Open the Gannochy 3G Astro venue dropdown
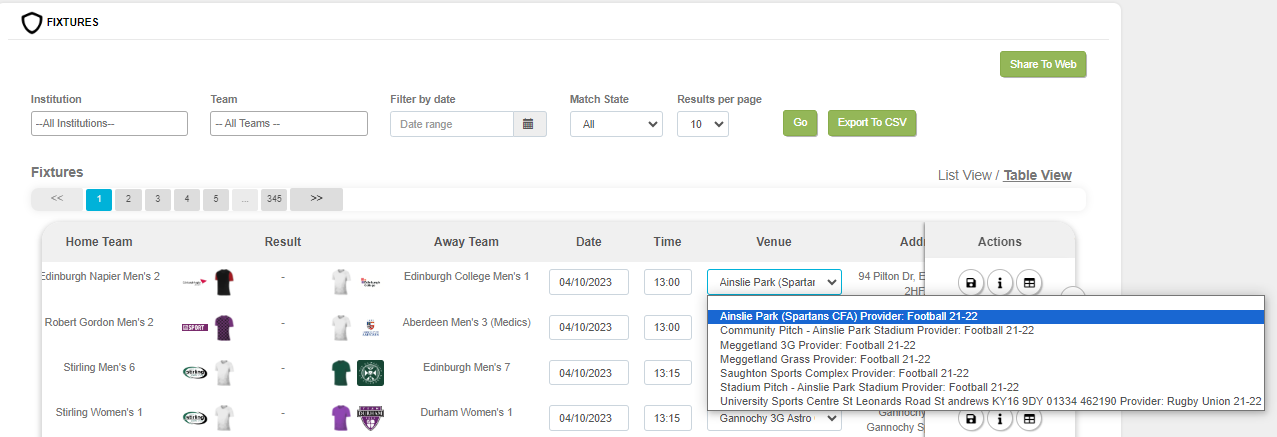This screenshot has height=437, width=1277. click(x=774, y=418)
